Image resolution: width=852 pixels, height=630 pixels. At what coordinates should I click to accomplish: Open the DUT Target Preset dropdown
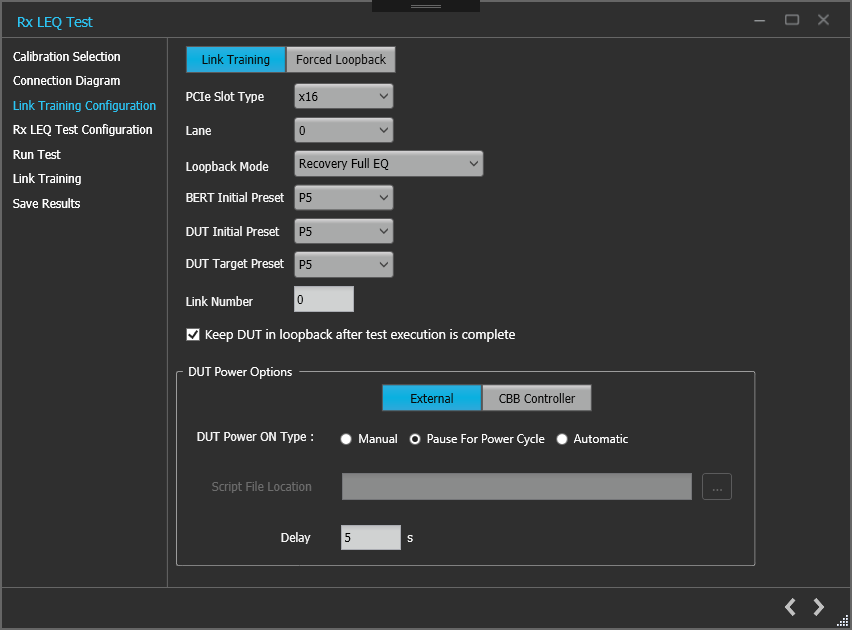coord(343,265)
